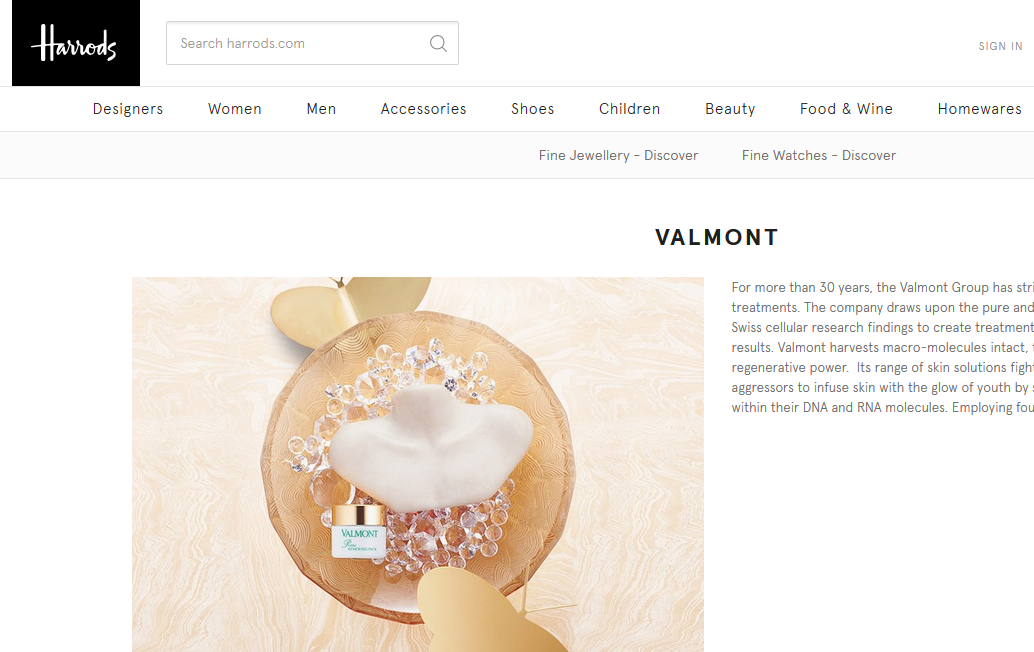Open the Designers menu
Image resolution: width=1034 pixels, height=652 pixels.
(x=128, y=109)
